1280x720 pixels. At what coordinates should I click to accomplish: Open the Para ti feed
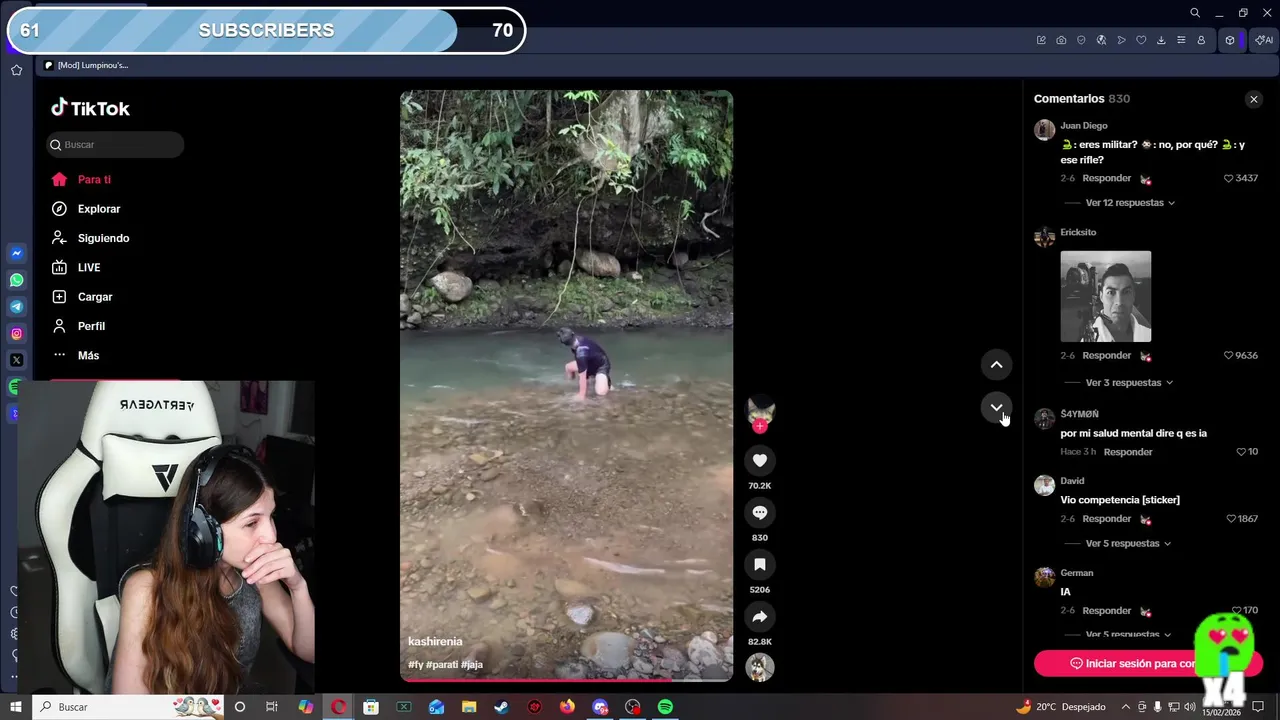pos(94,180)
